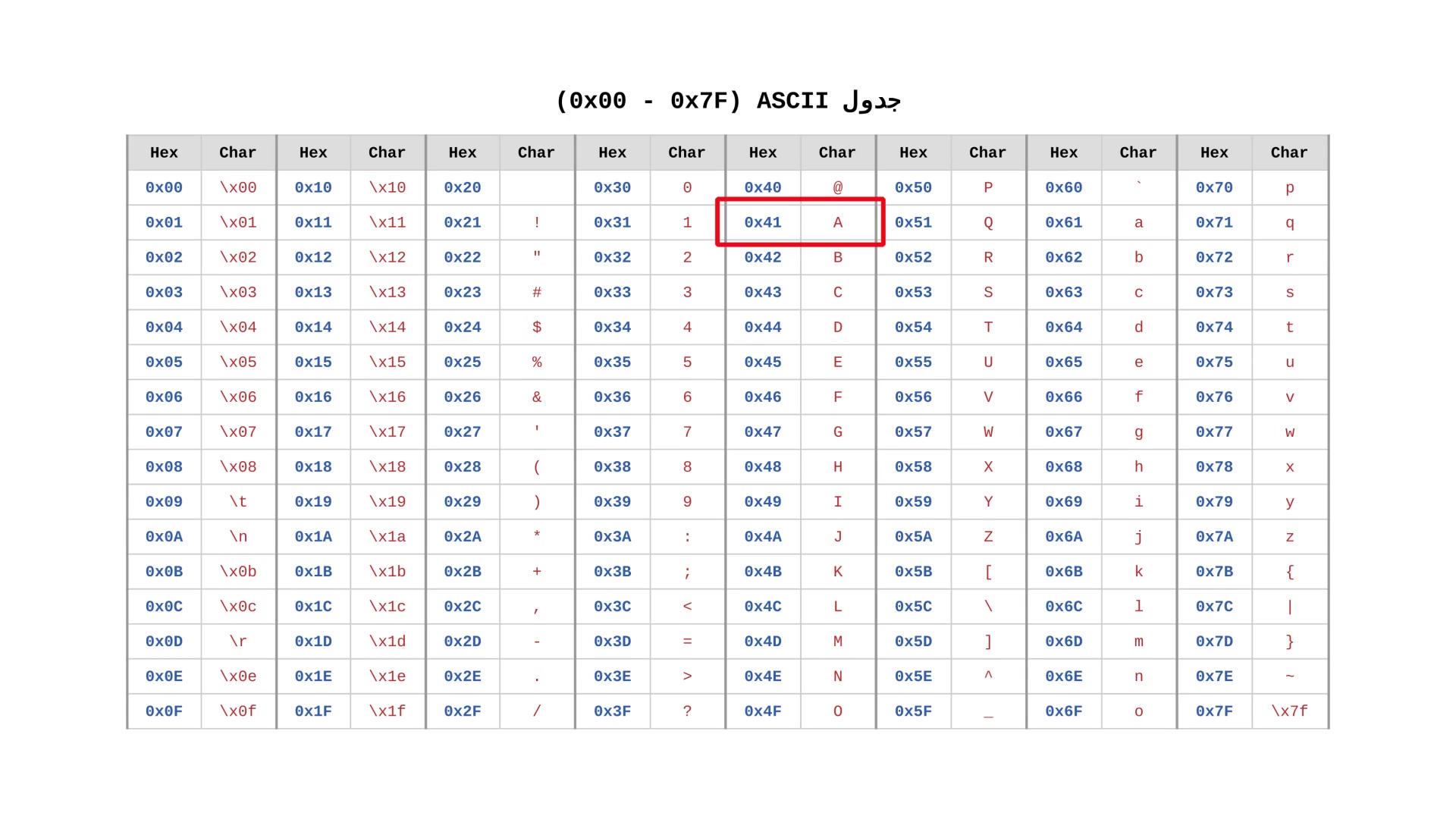This screenshot has width=1456, height=819.
Task: Click the uppercase Z character cell
Action: pos(988,537)
